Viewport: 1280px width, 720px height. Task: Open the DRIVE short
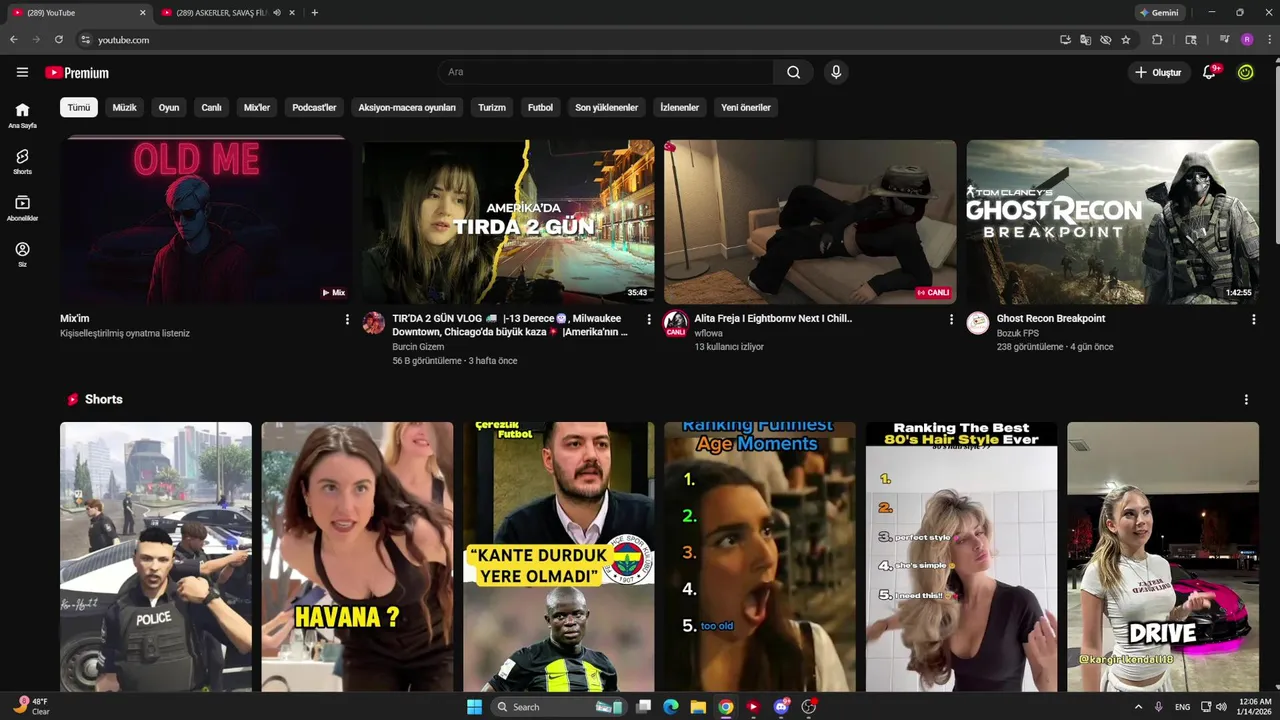[1163, 556]
